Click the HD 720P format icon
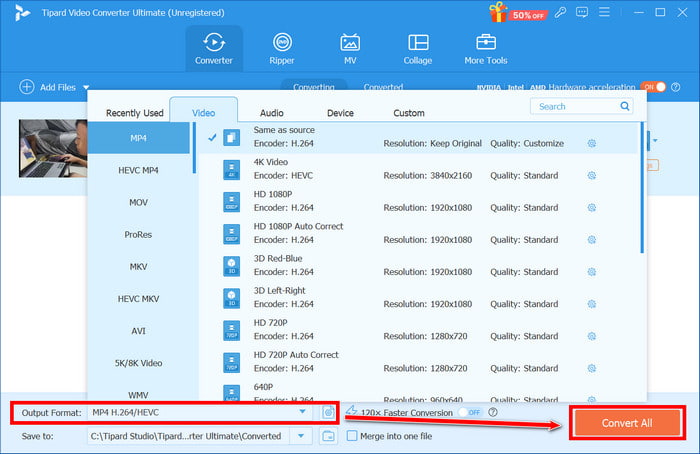 (x=231, y=330)
